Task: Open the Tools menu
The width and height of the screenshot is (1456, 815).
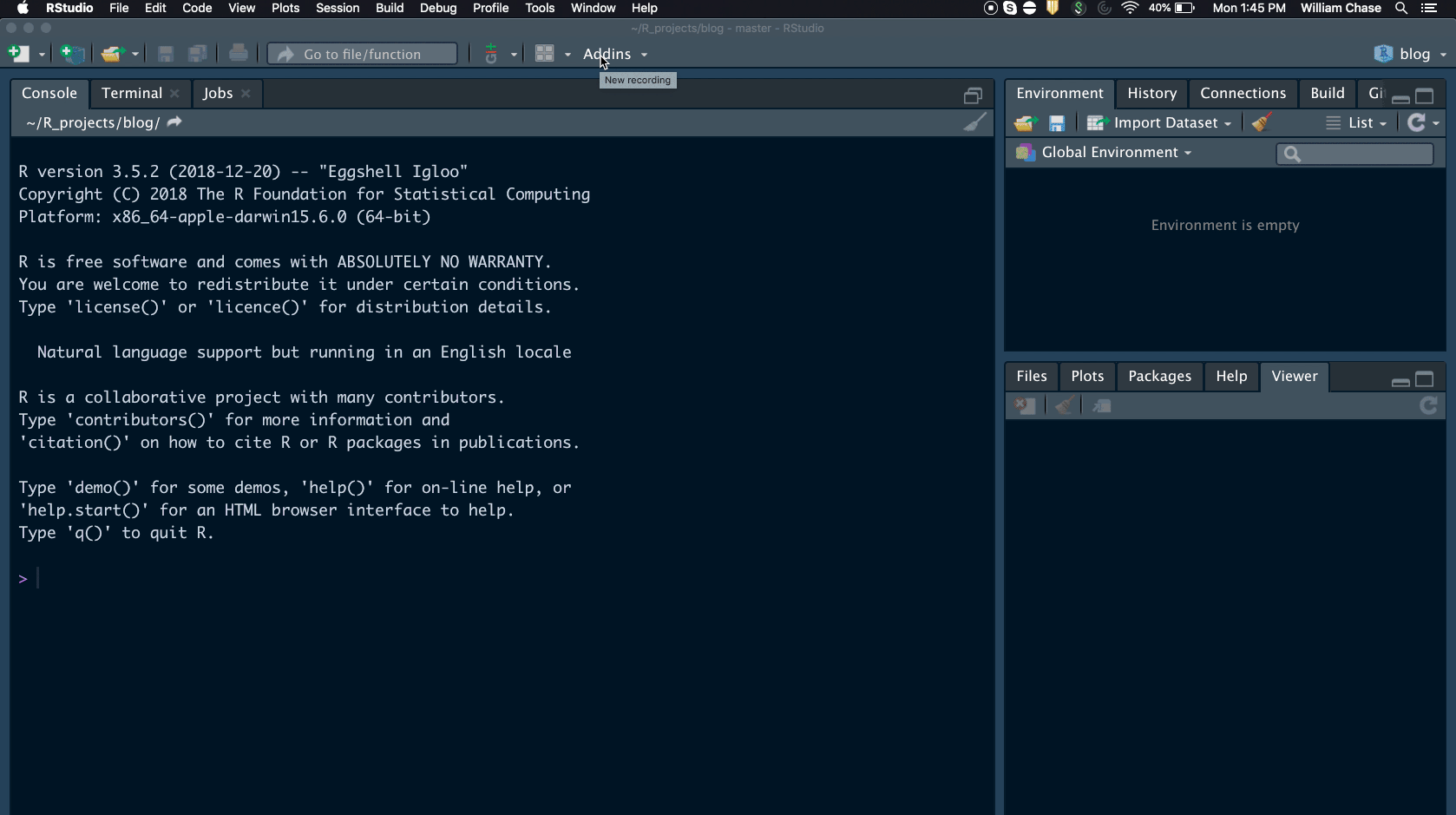Action: pyautogui.click(x=540, y=8)
